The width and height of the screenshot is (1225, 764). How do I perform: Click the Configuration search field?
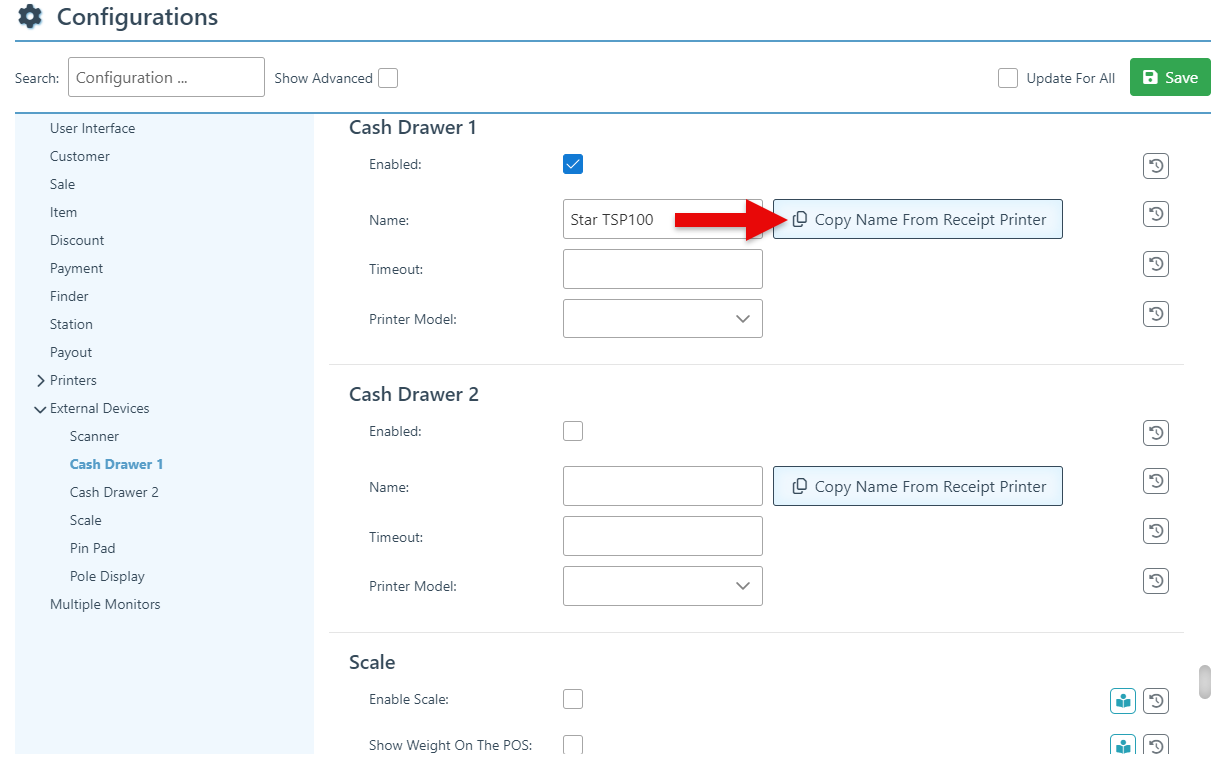[x=166, y=78]
